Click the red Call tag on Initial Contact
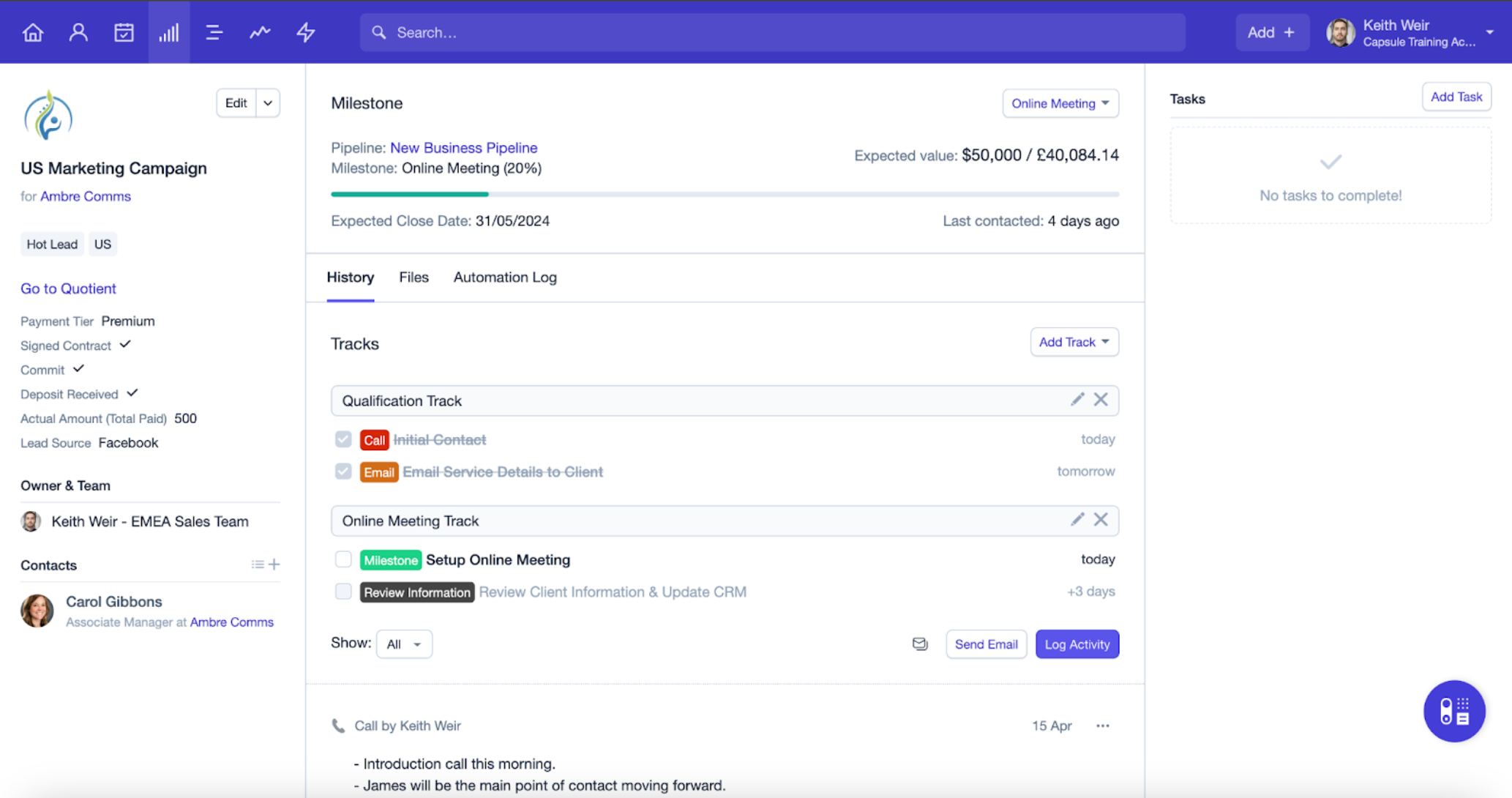The width and height of the screenshot is (1512, 798). (x=374, y=440)
